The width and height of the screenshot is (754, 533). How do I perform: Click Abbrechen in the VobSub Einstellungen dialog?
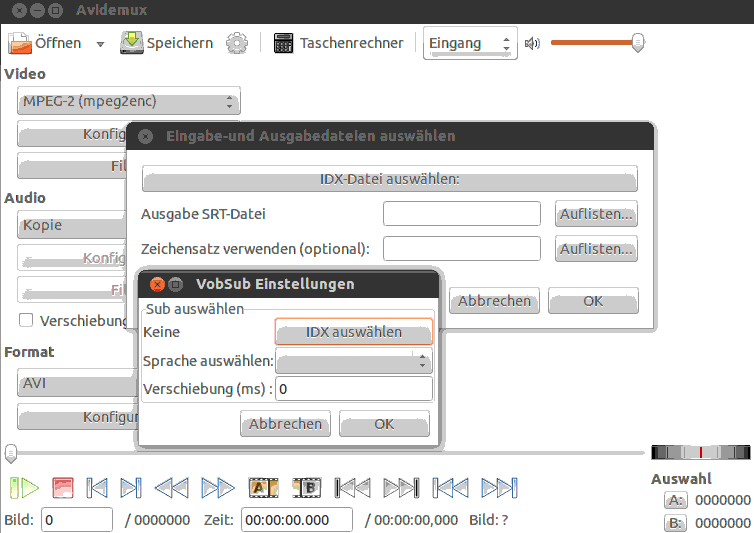pos(286,424)
